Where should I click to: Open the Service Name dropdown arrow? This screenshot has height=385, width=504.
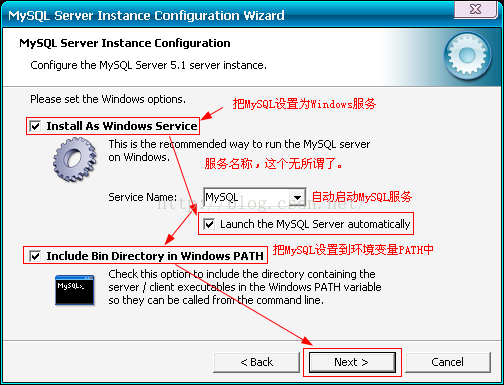pyautogui.click(x=297, y=197)
